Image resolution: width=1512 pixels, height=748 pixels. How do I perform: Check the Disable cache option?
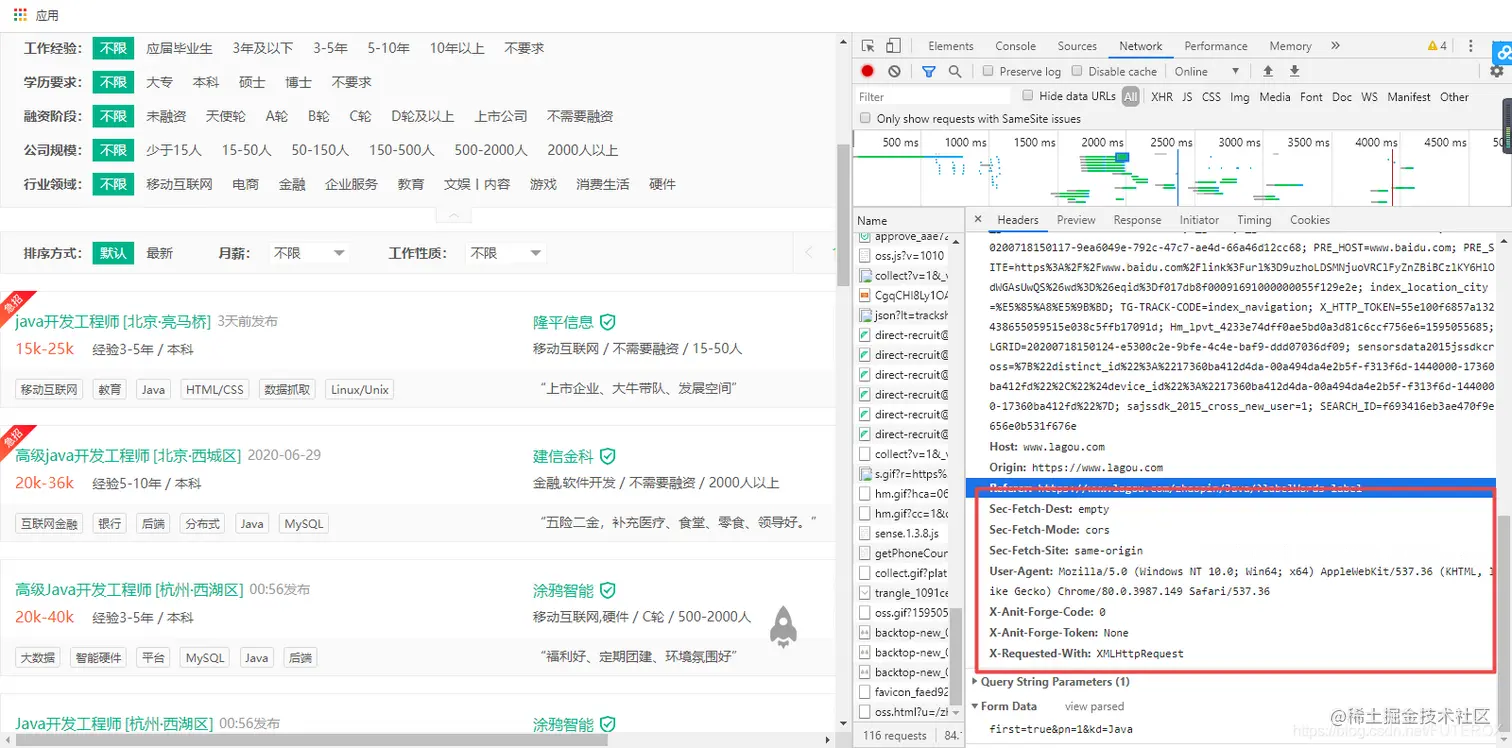[x=1075, y=71]
